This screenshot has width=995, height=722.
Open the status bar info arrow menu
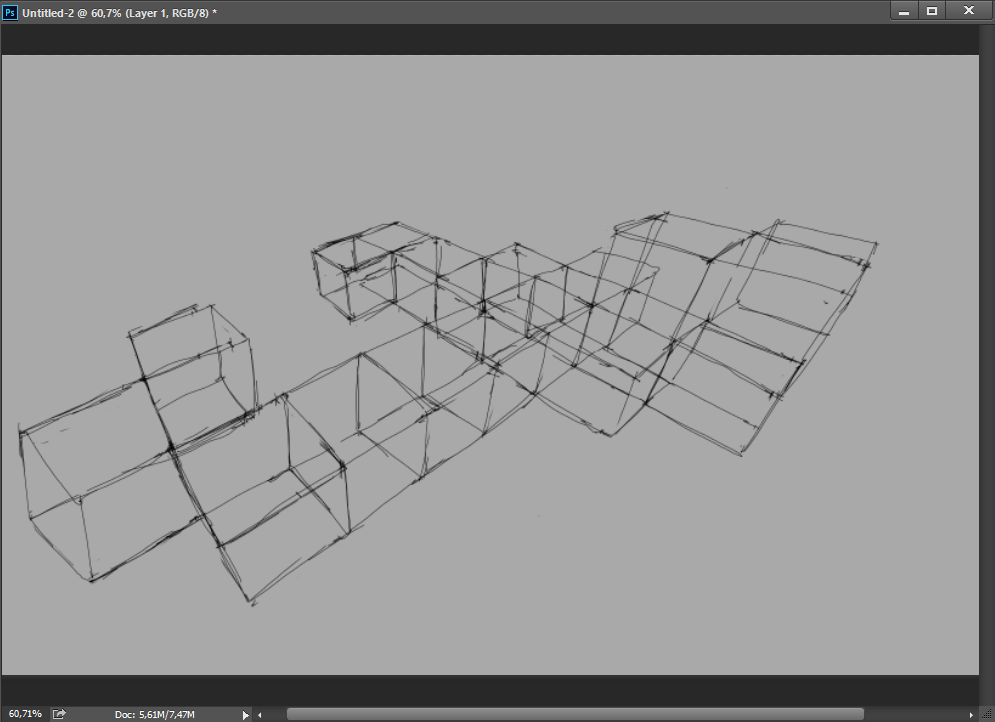point(246,715)
